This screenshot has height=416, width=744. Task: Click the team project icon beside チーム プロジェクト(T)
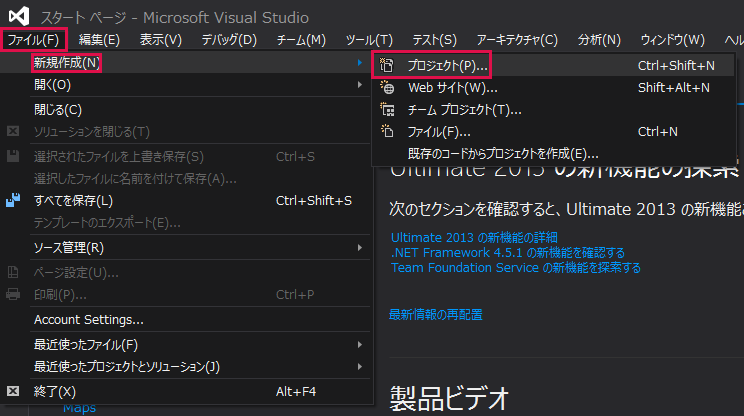point(387,110)
